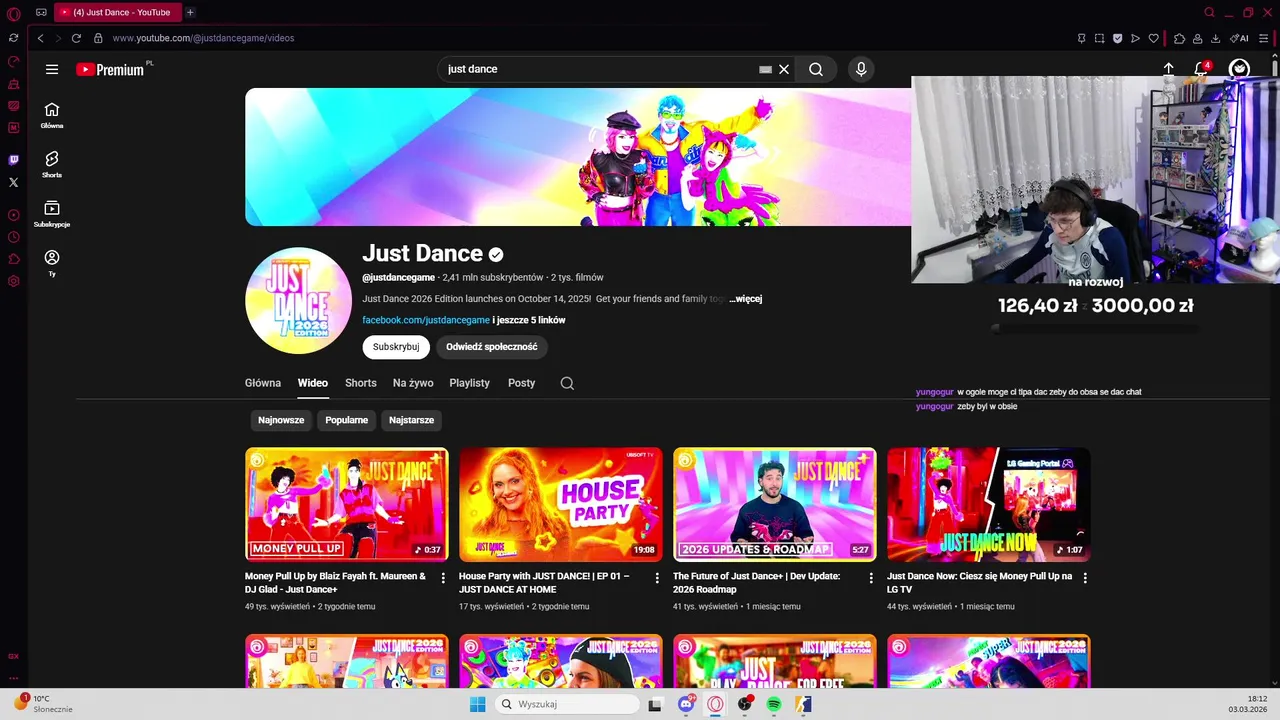Open Discord from the taskbar
The height and width of the screenshot is (720, 1280).
(x=686, y=704)
